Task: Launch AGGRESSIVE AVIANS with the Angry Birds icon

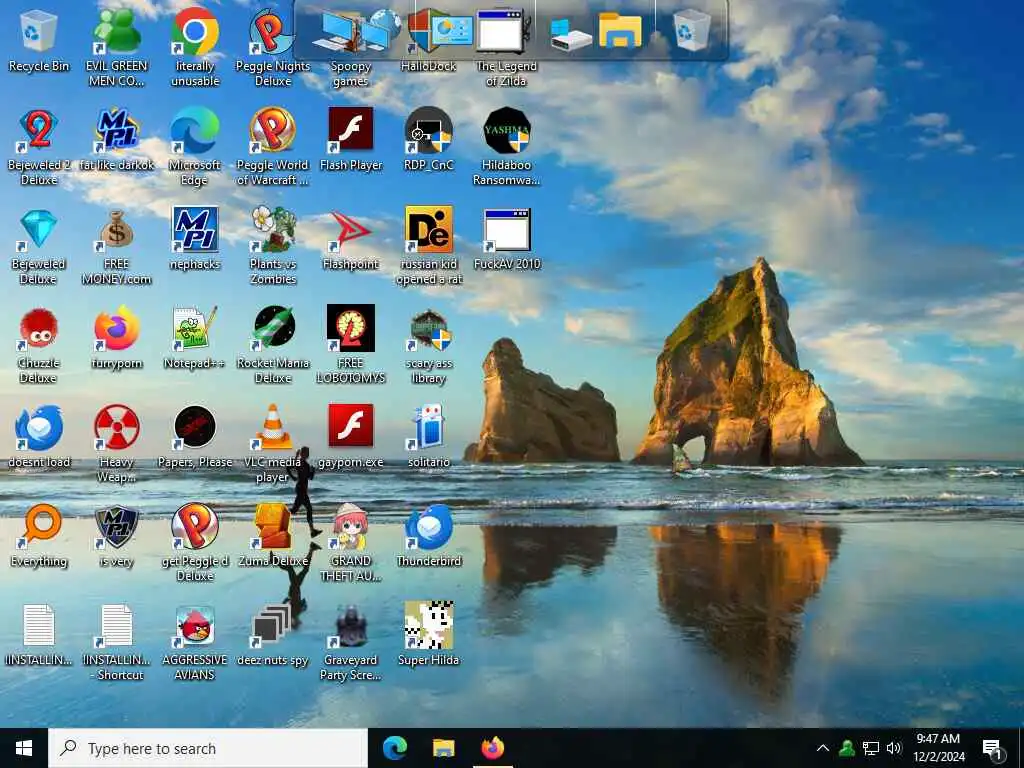Action: [195, 643]
